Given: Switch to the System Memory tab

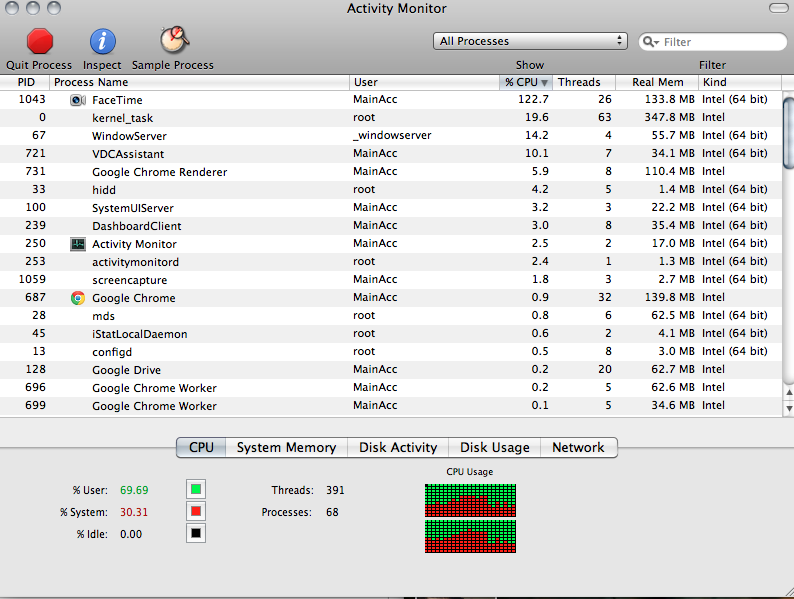Looking at the screenshot, I should (x=286, y=448).
